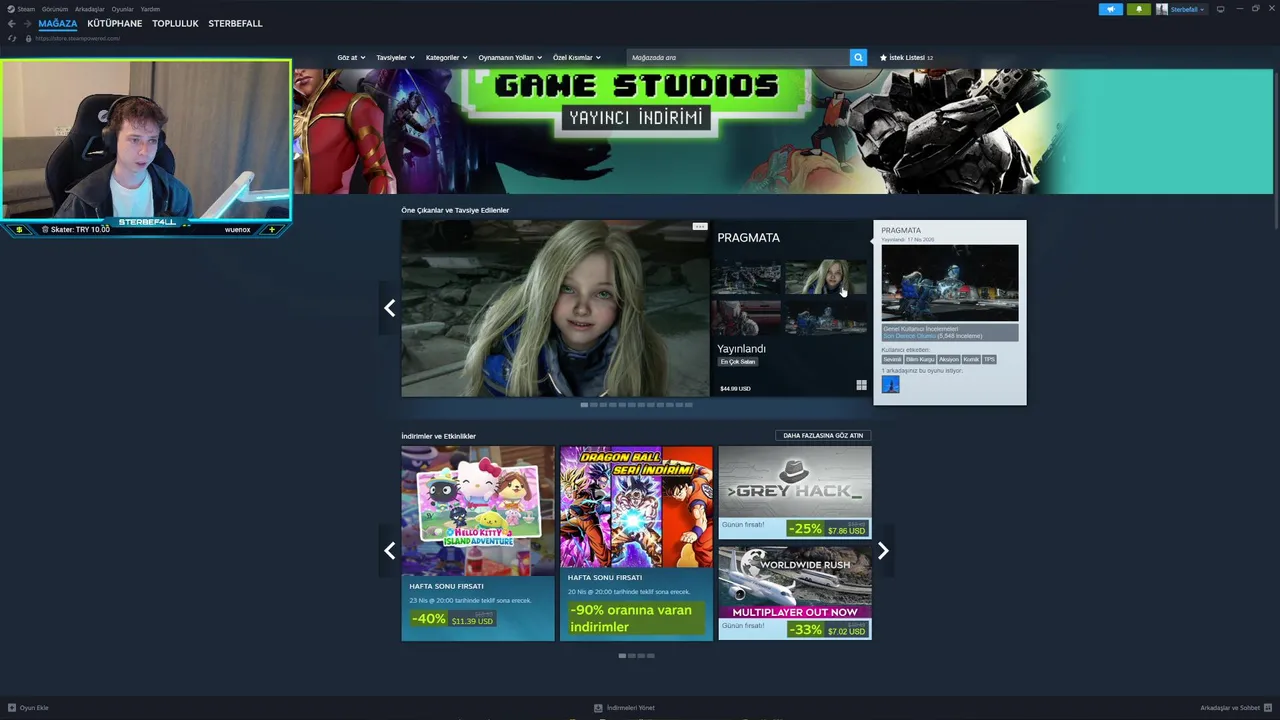Click the download icon beside İndirmeleri Yönet

click(x=598, y=708)
